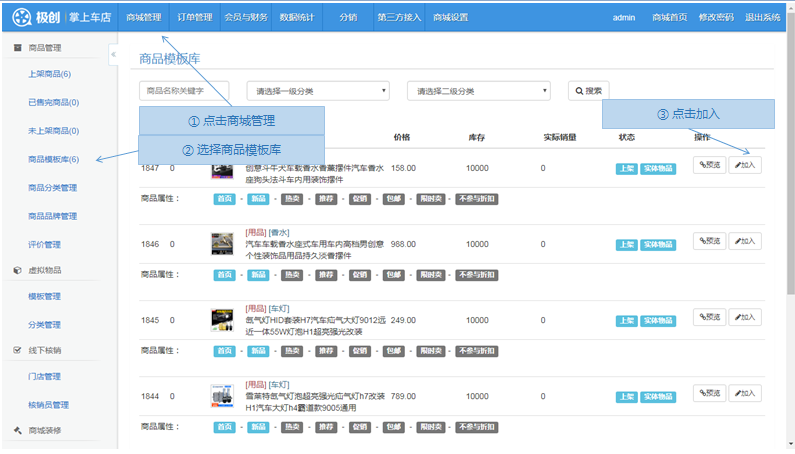Click the 商城装修 hammer icon
The image size is (795, 454).
(x=18, y=431)
